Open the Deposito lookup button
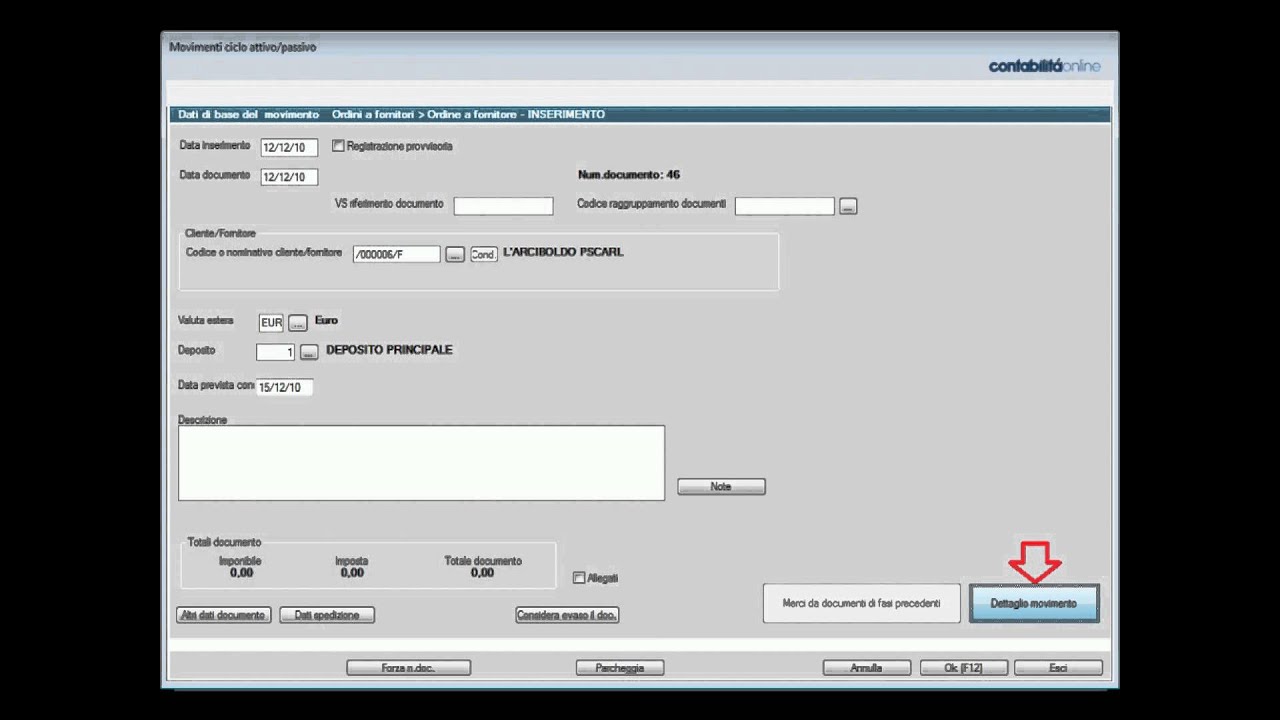This screenshot has width=1280, height=720. tap(309, 352)
